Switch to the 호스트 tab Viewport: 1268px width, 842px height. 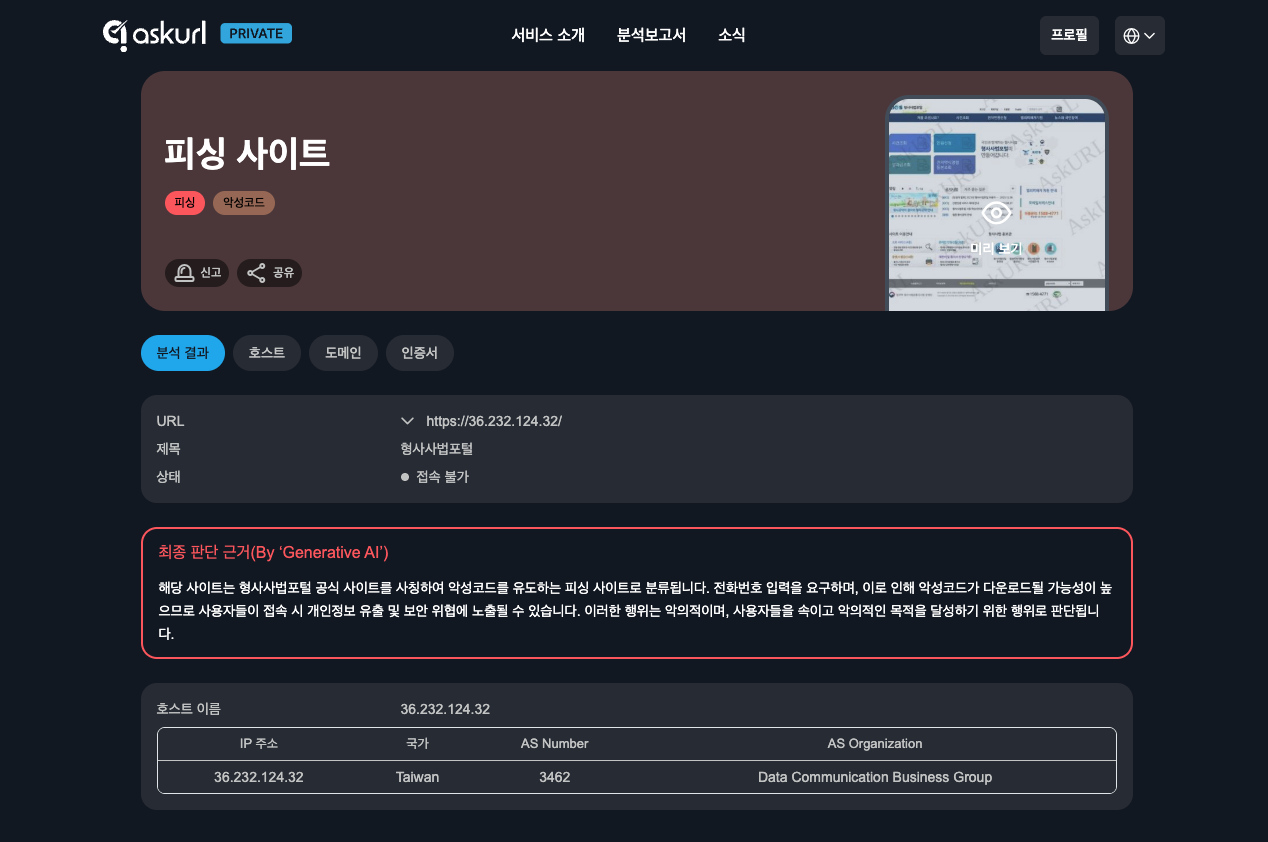point(266,353)
